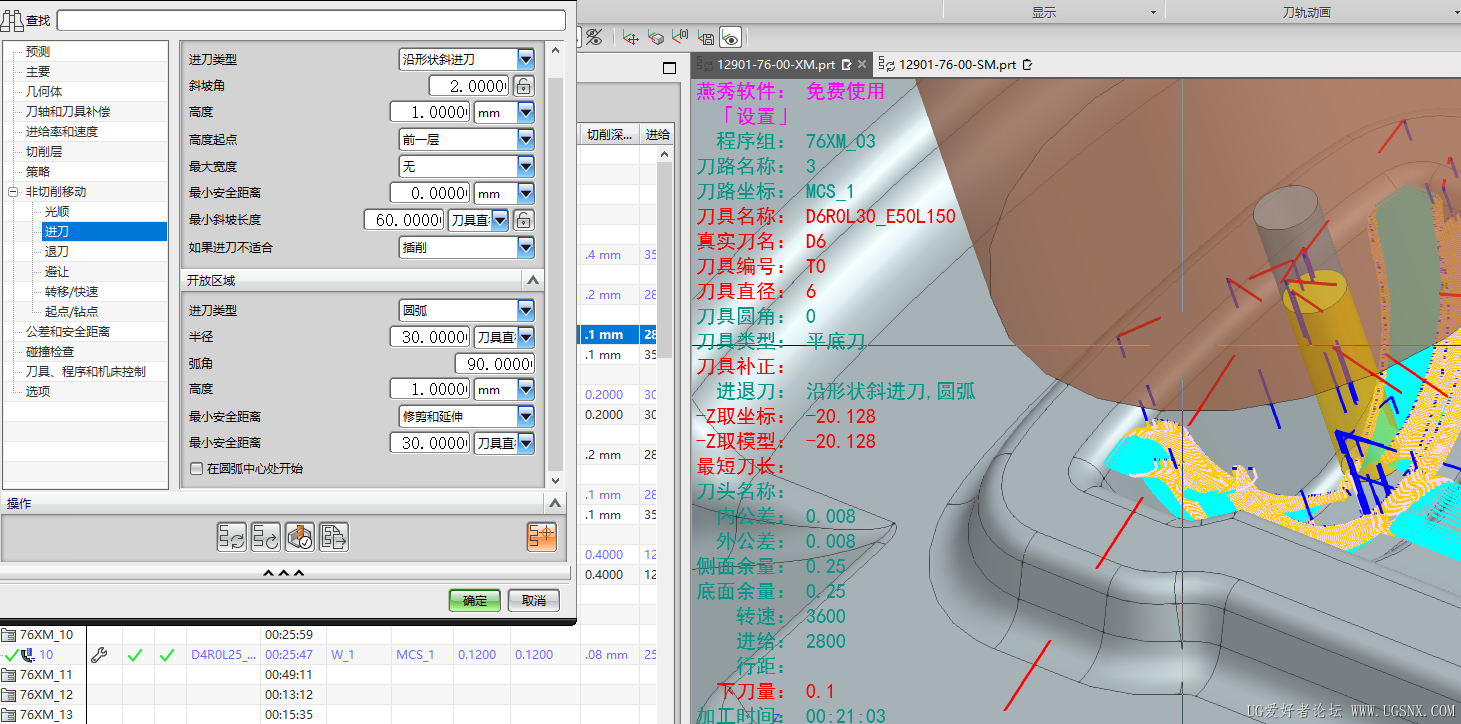Click the move coordinate system toolbar icon
1461x724 pixels.
(630, 38)
